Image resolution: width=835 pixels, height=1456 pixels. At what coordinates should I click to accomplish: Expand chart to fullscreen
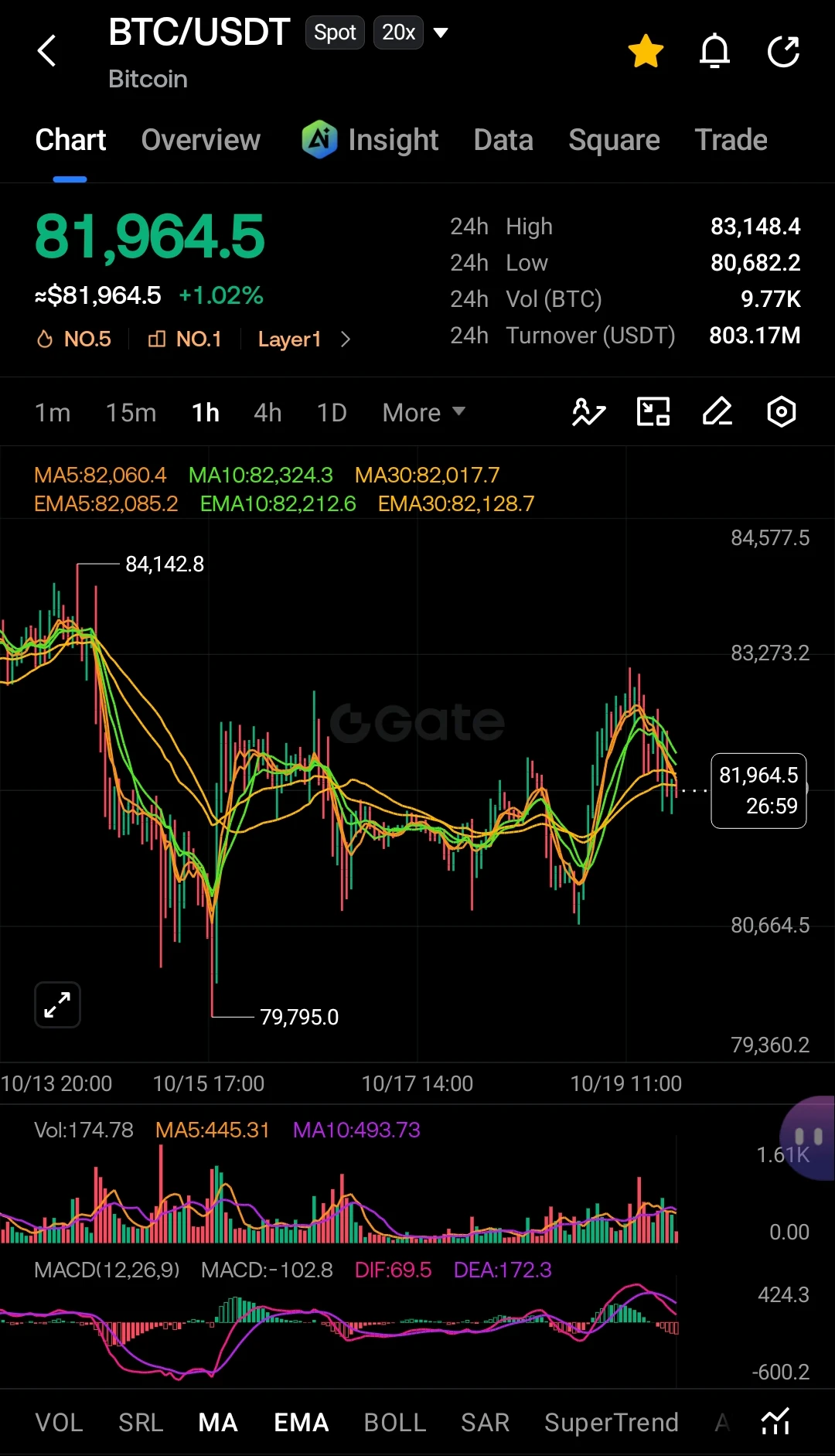57,1005
